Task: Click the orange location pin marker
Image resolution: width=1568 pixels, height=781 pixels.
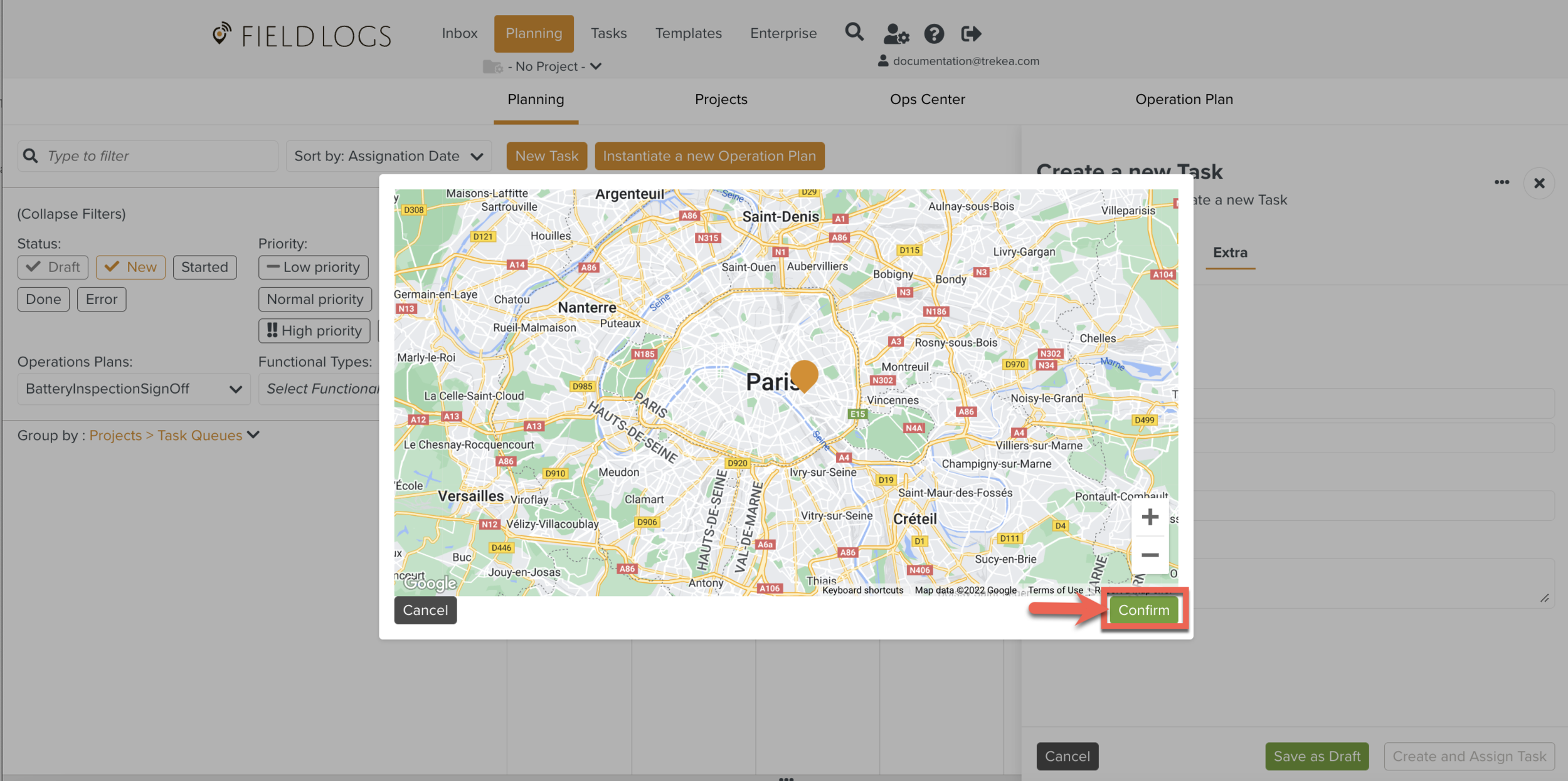Action: (x=804, y=374)
